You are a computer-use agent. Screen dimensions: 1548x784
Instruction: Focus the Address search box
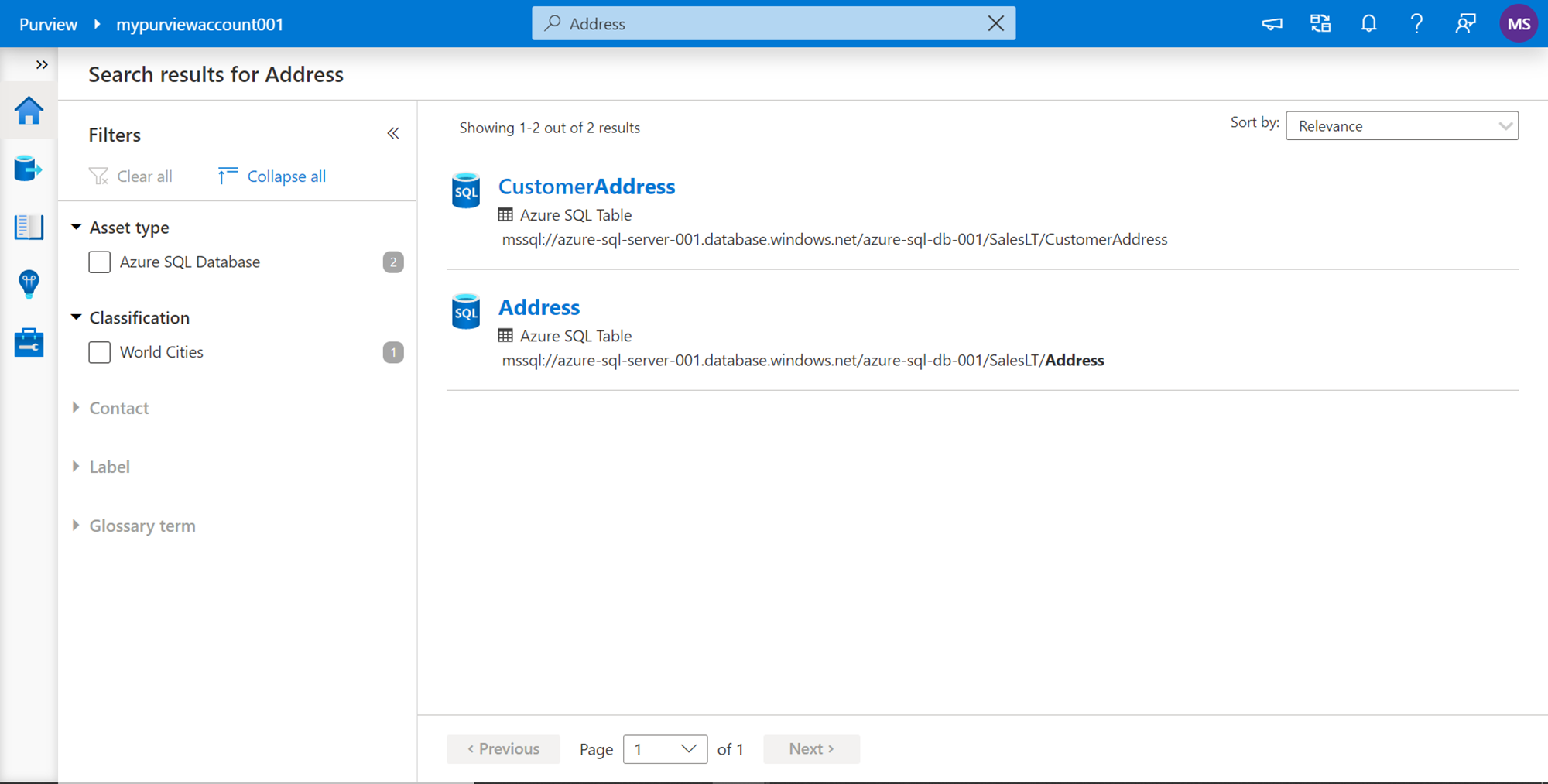click(x=773, y=23)
